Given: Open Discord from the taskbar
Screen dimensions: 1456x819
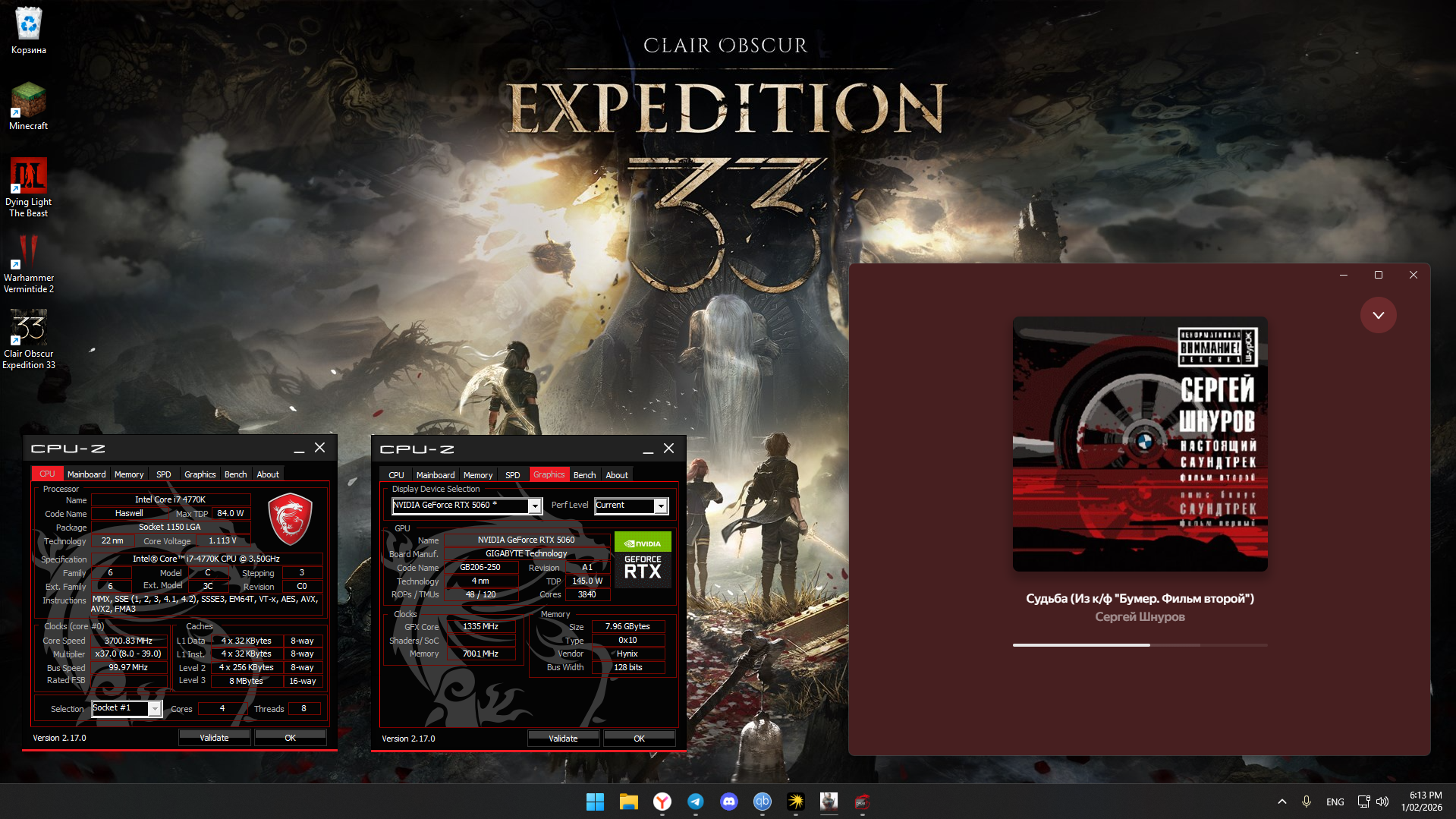Looking at the screenshot, I should click(728, 802).
